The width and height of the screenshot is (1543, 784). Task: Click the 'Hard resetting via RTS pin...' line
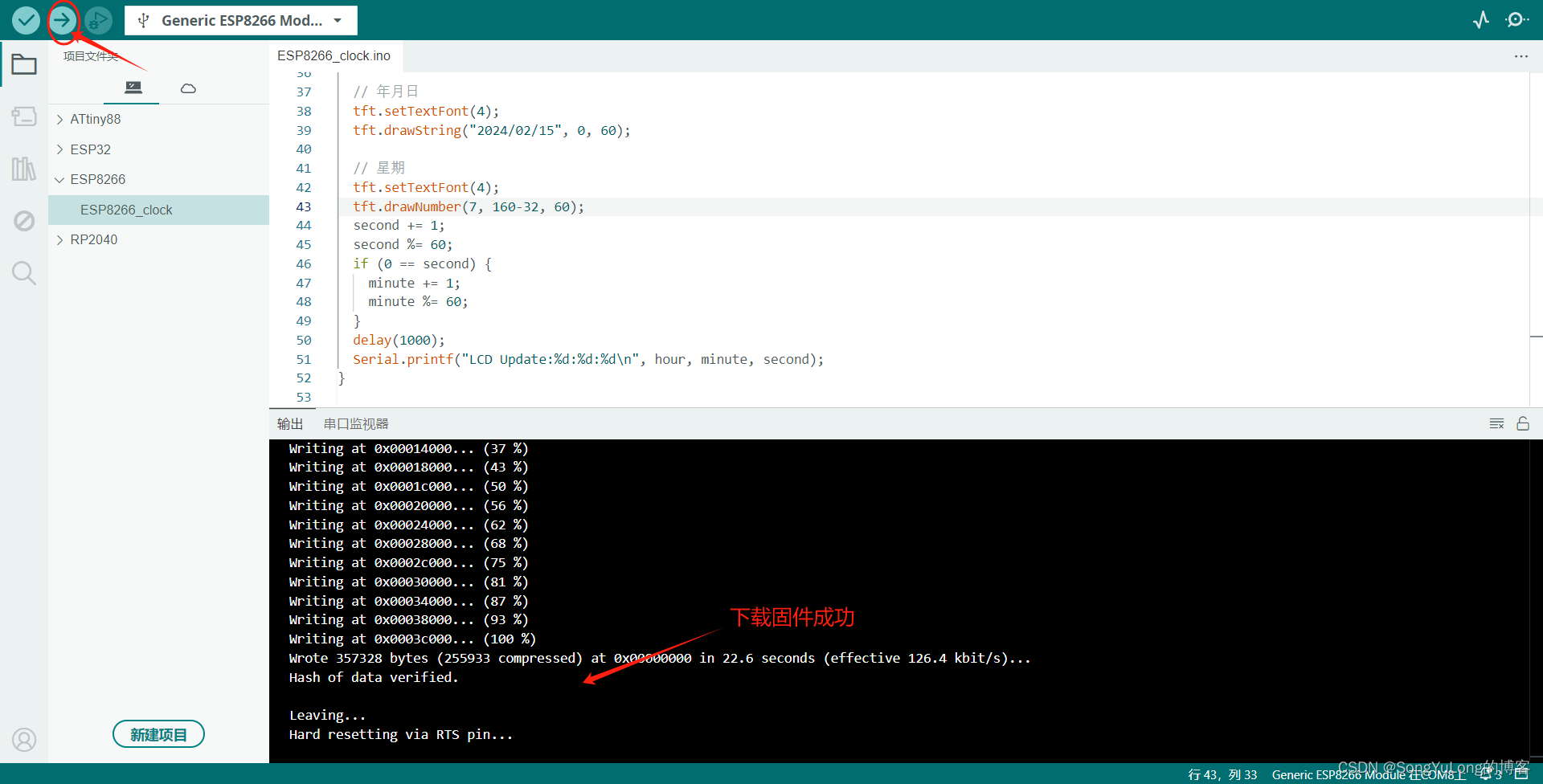click(x=400, y=734)
